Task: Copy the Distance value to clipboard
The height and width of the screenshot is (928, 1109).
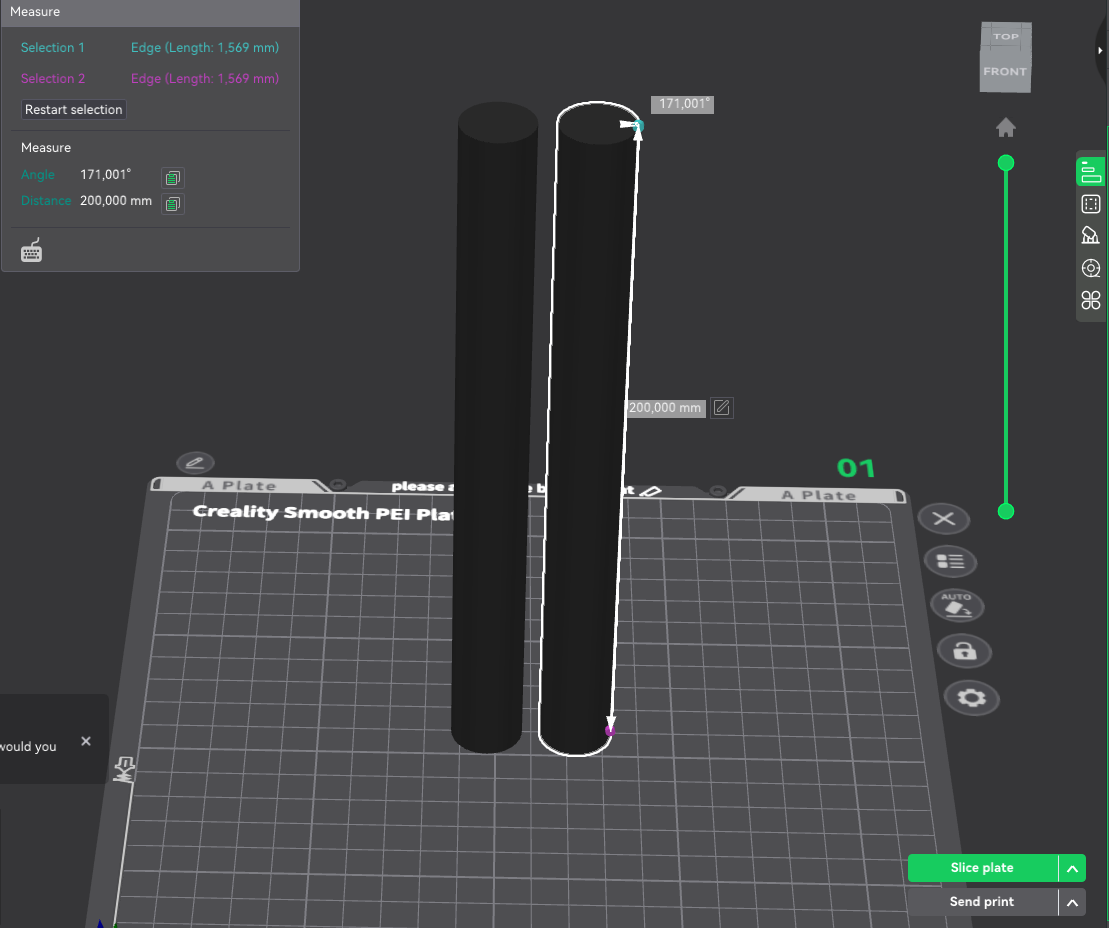Action: (173, 204)
